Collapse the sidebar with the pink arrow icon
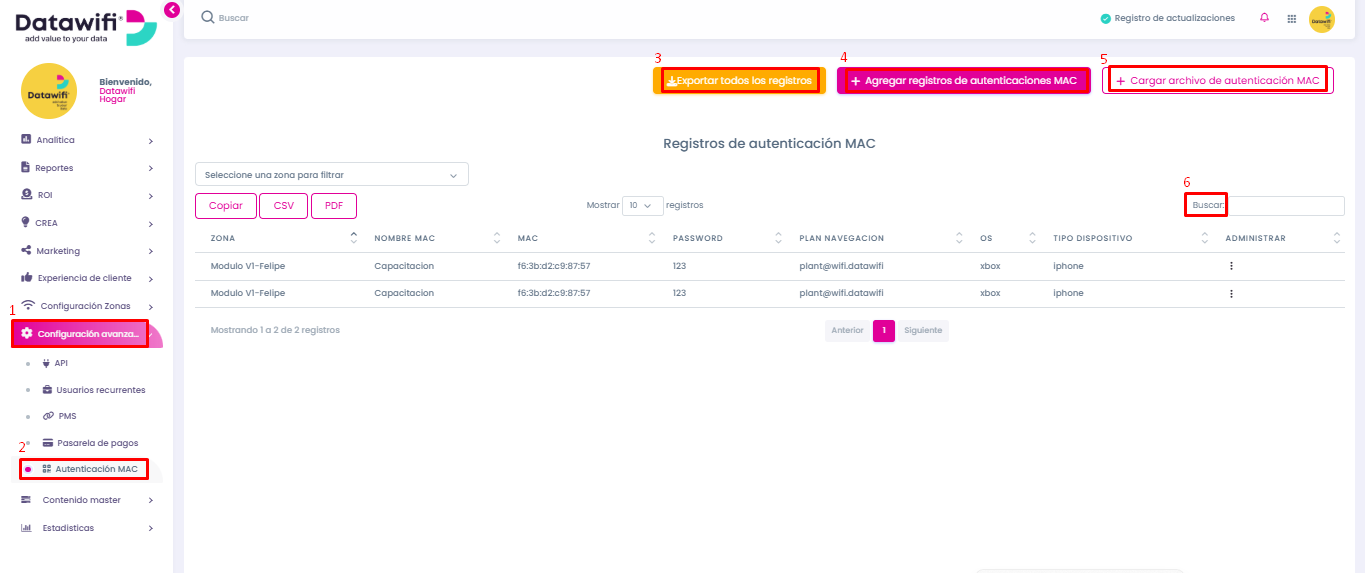This screenshot has height=573, width=1365. tap(171, 10)
